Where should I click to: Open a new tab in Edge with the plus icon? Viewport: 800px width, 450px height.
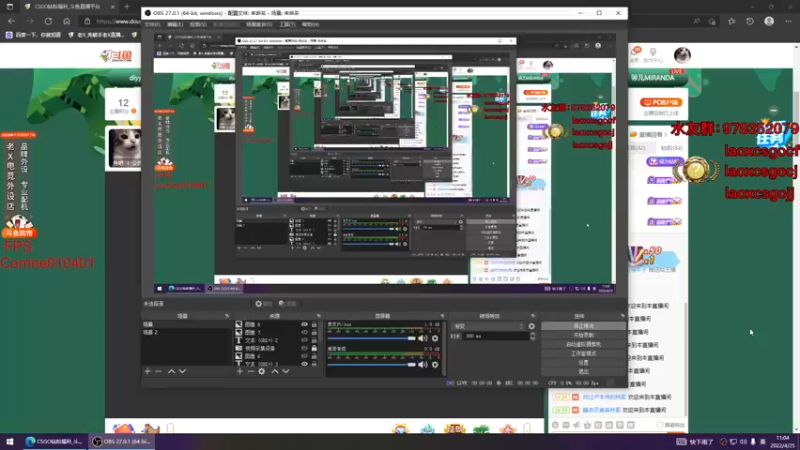coord(127,7)
